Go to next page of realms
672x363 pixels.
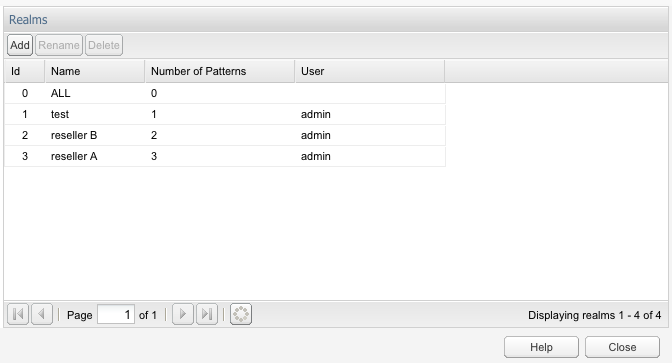point(183,314)
